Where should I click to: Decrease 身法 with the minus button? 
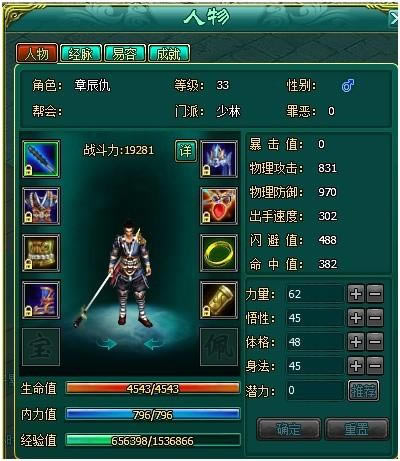(x=375, y=366)
